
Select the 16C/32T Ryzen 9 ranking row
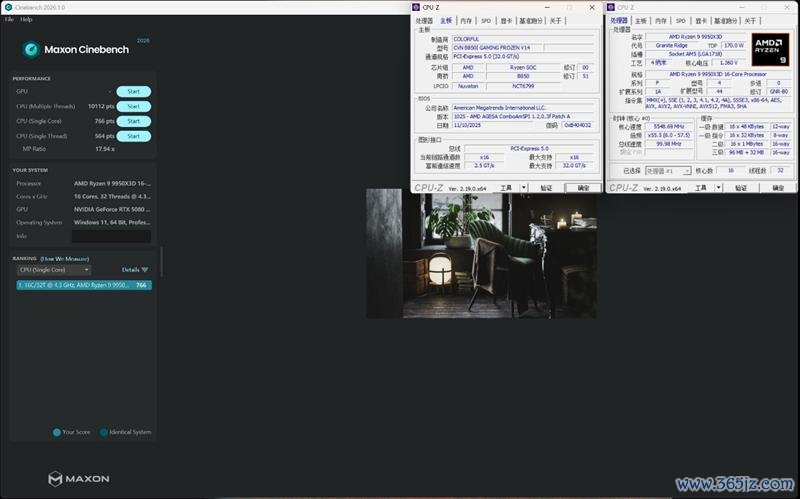[x=84, y=285]
